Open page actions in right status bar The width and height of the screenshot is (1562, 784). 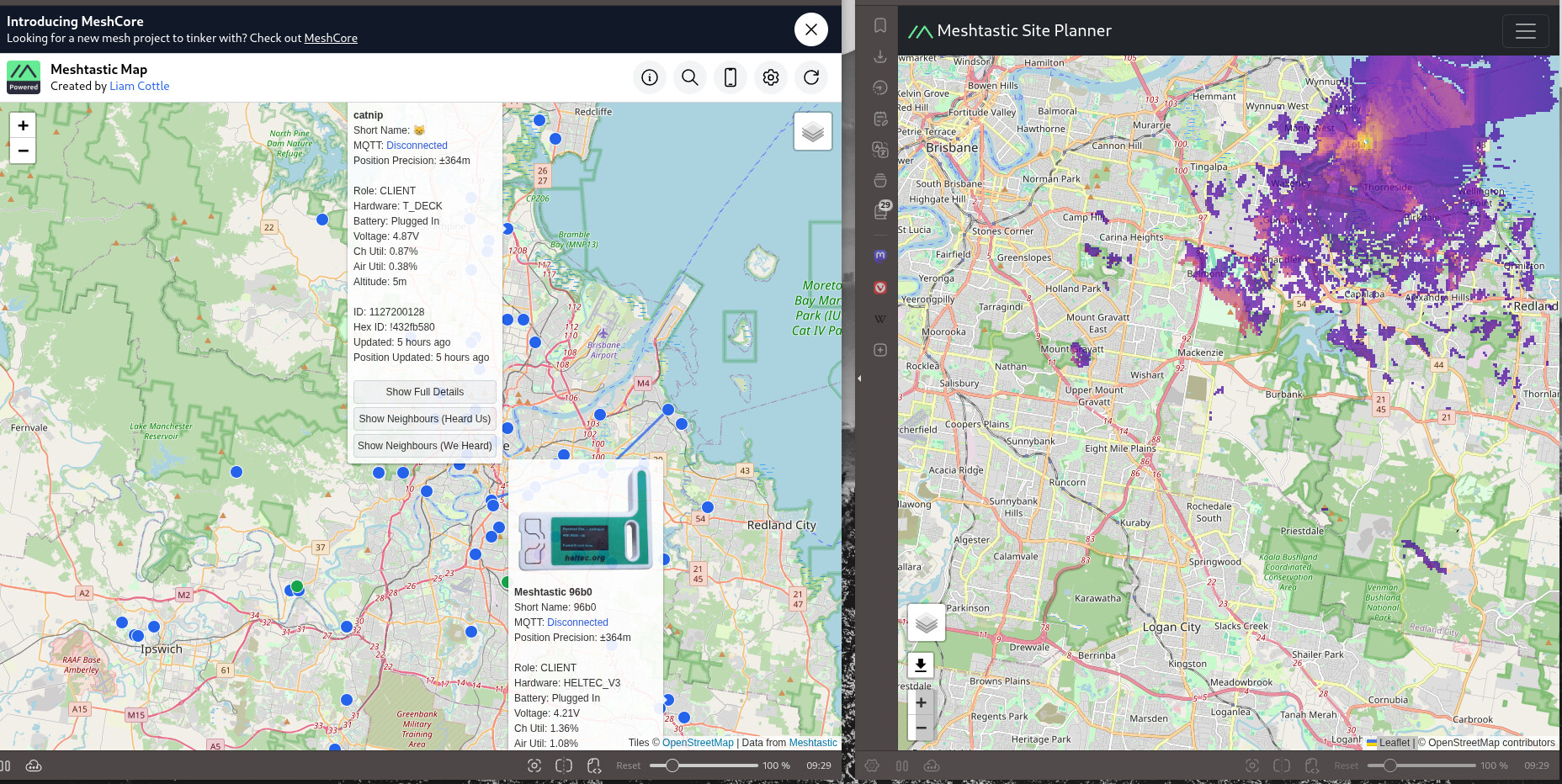1312,765
